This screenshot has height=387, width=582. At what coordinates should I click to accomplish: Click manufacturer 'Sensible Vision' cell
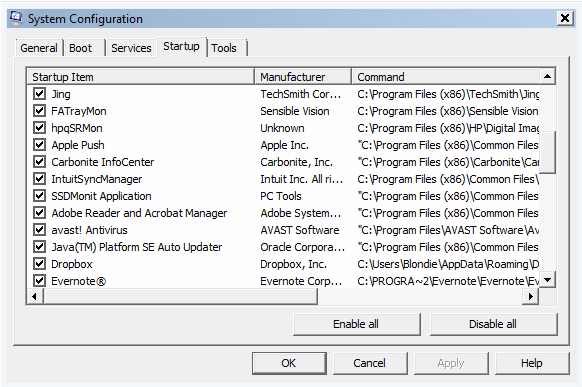pos(295,111)
